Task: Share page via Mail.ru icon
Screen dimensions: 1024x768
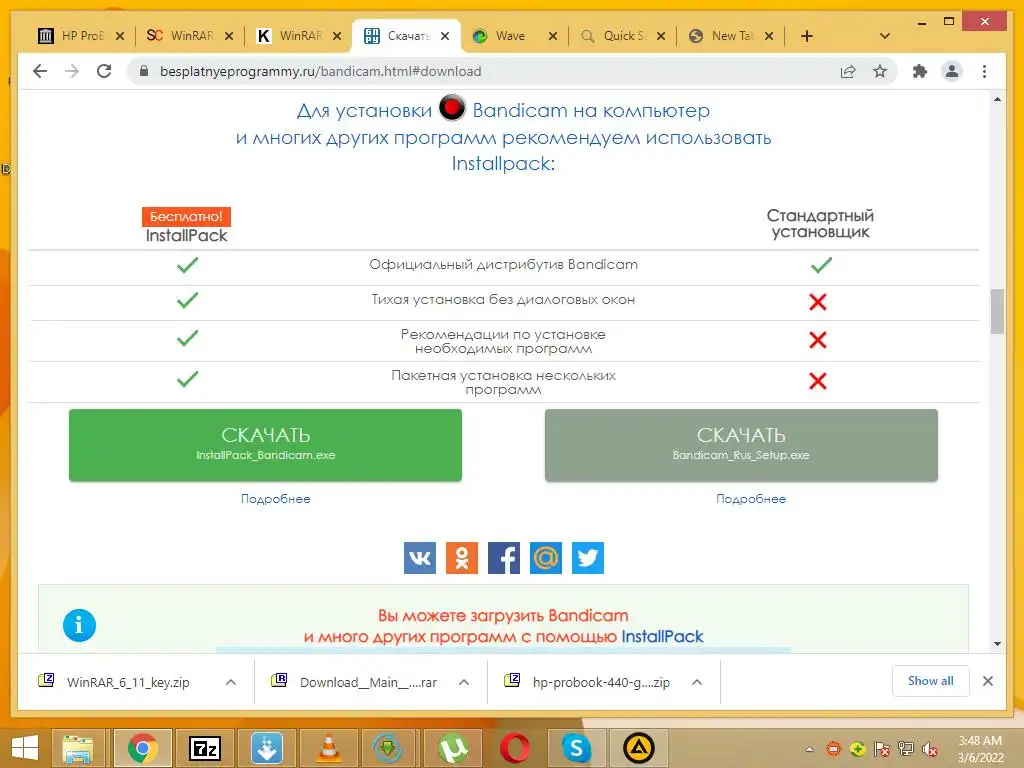Action: 546,558
